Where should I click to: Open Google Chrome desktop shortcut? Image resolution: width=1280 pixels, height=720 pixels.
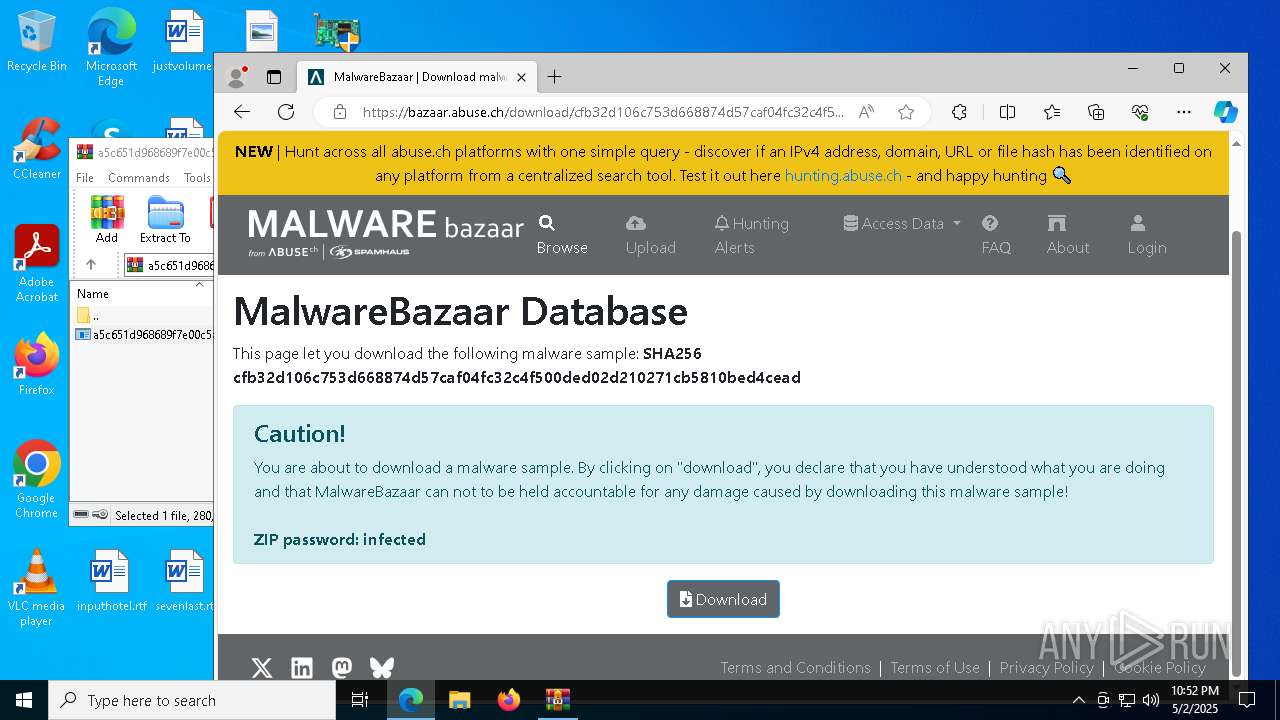pos(37,479)
